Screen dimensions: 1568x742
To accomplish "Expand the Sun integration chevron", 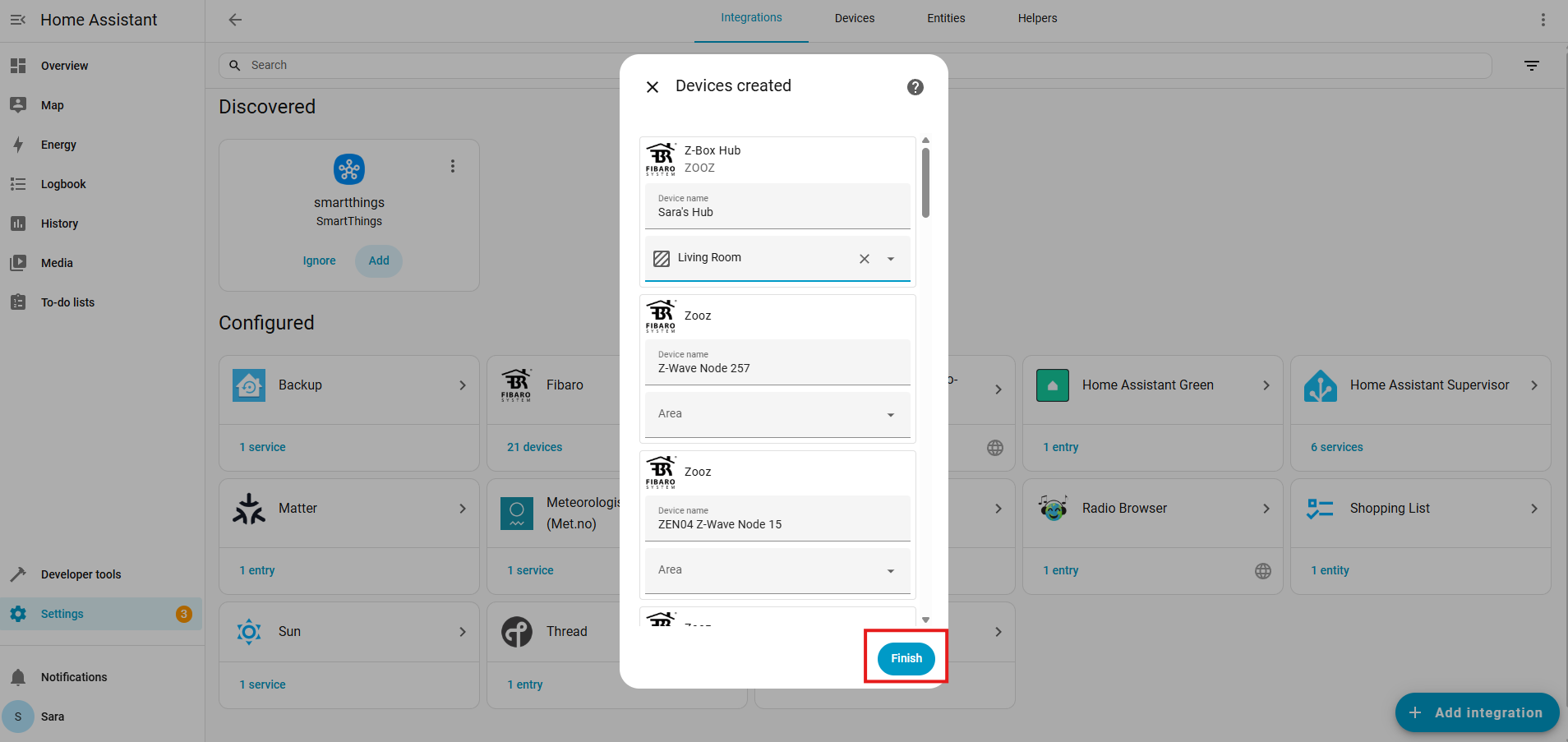I will pos(463,632).
